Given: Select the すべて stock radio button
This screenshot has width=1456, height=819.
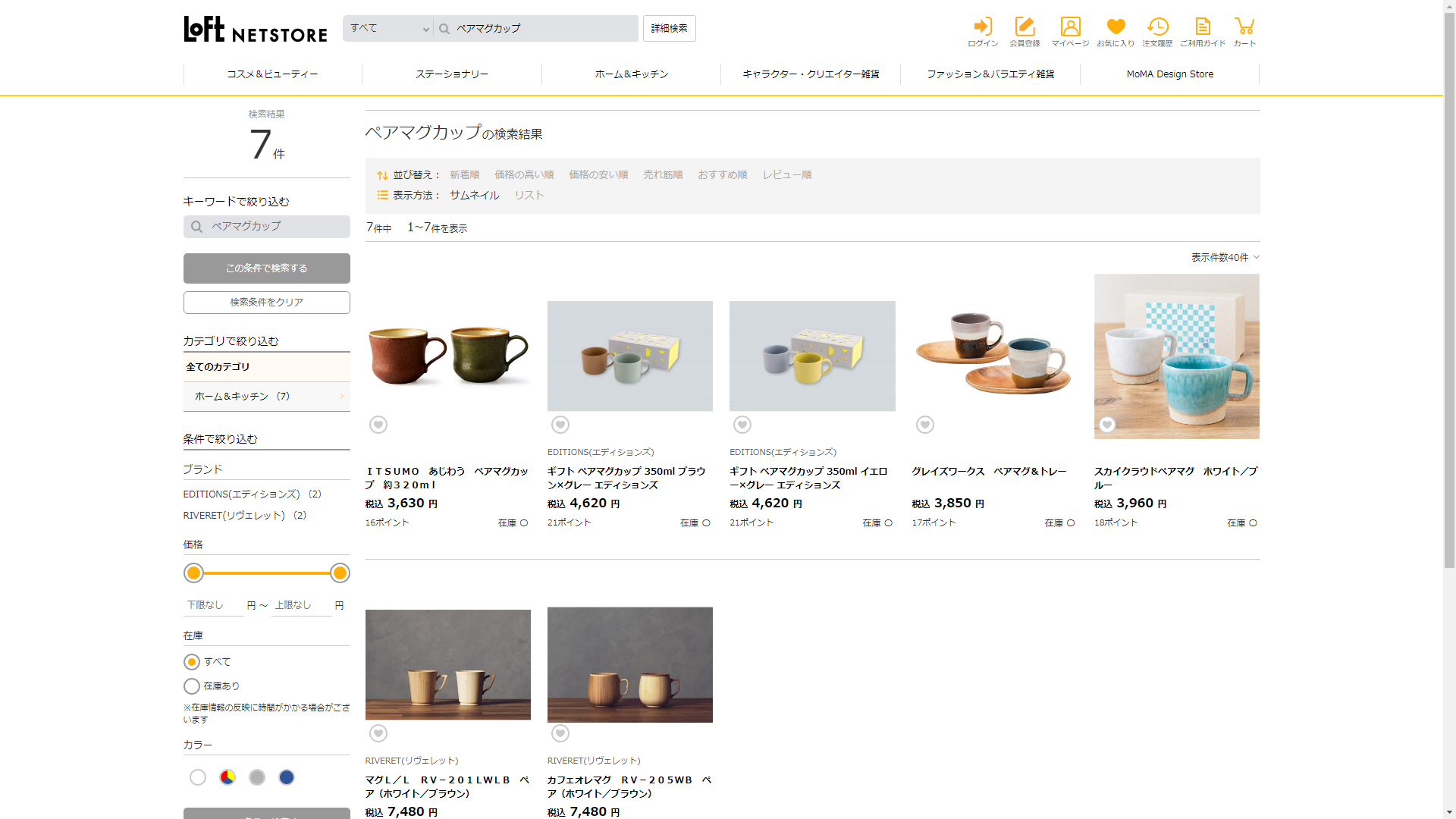Looking at the screenshot, I should point(192,662).
